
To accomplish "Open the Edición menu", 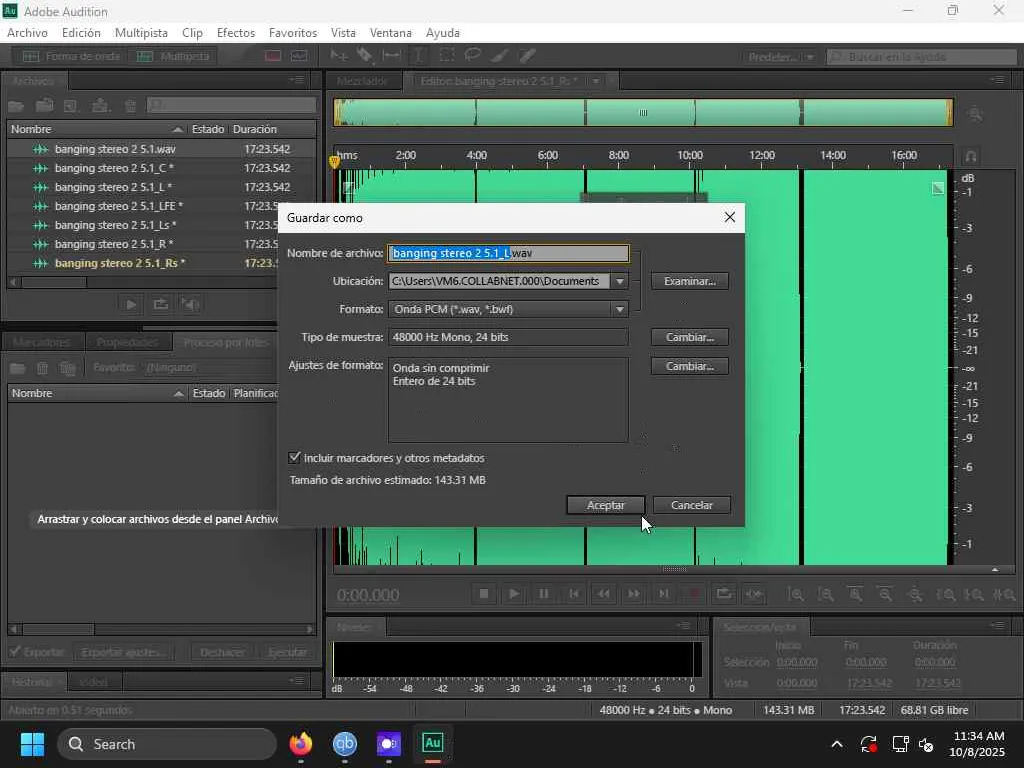I will (x=81, y=33).
